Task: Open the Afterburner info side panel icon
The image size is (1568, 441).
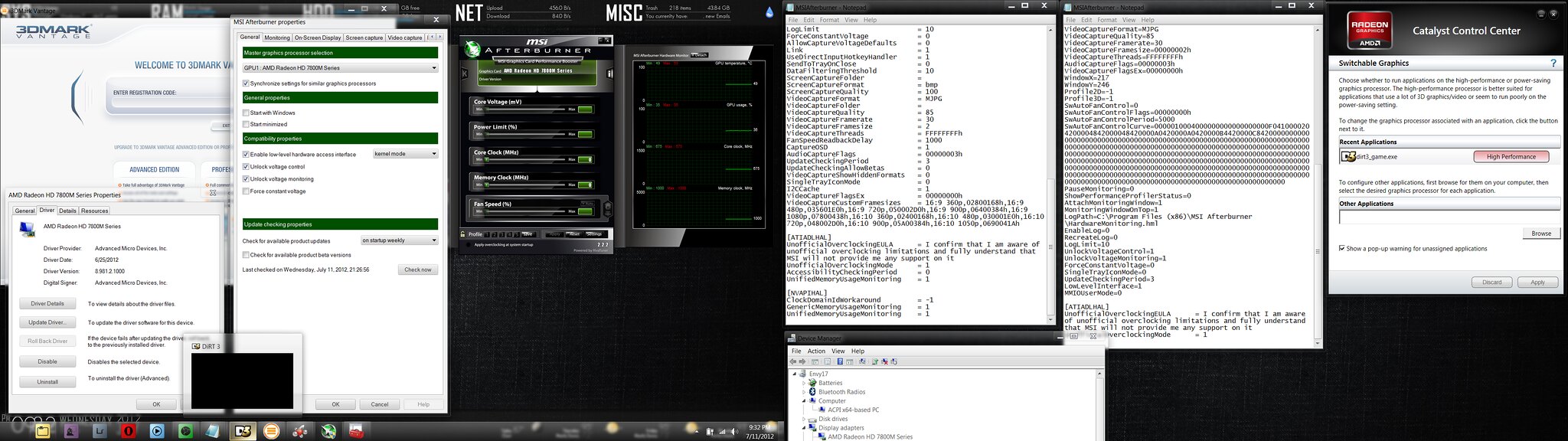Action: coord(610,73)
